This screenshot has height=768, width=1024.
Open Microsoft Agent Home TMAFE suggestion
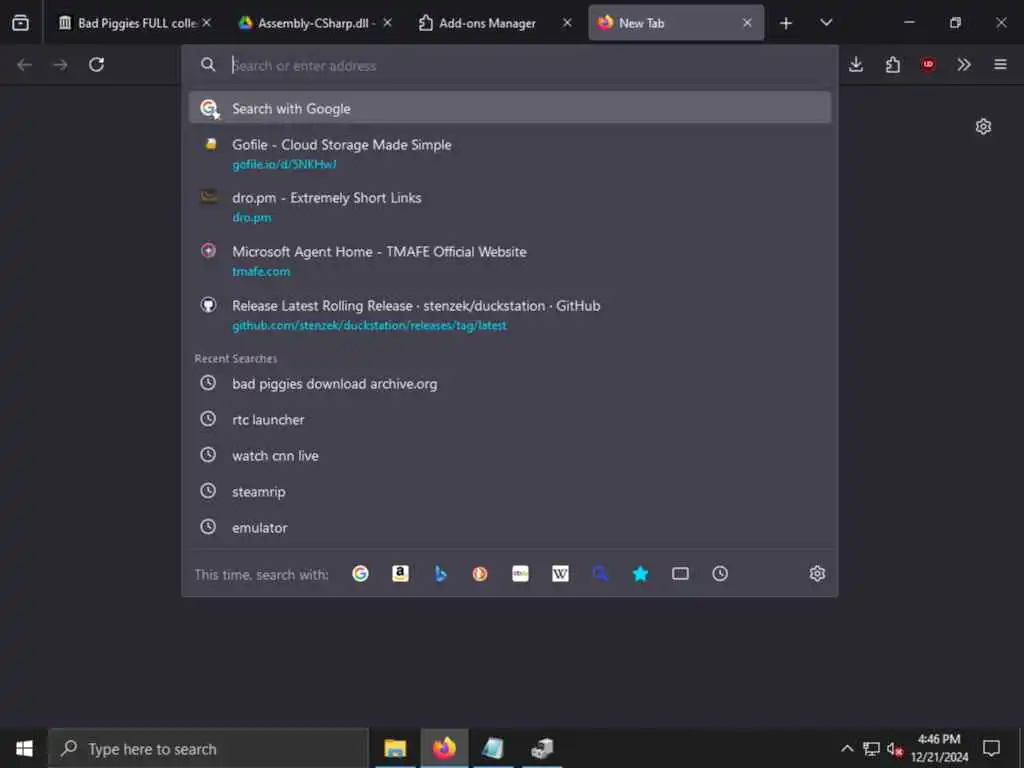[x=509, y=261]
